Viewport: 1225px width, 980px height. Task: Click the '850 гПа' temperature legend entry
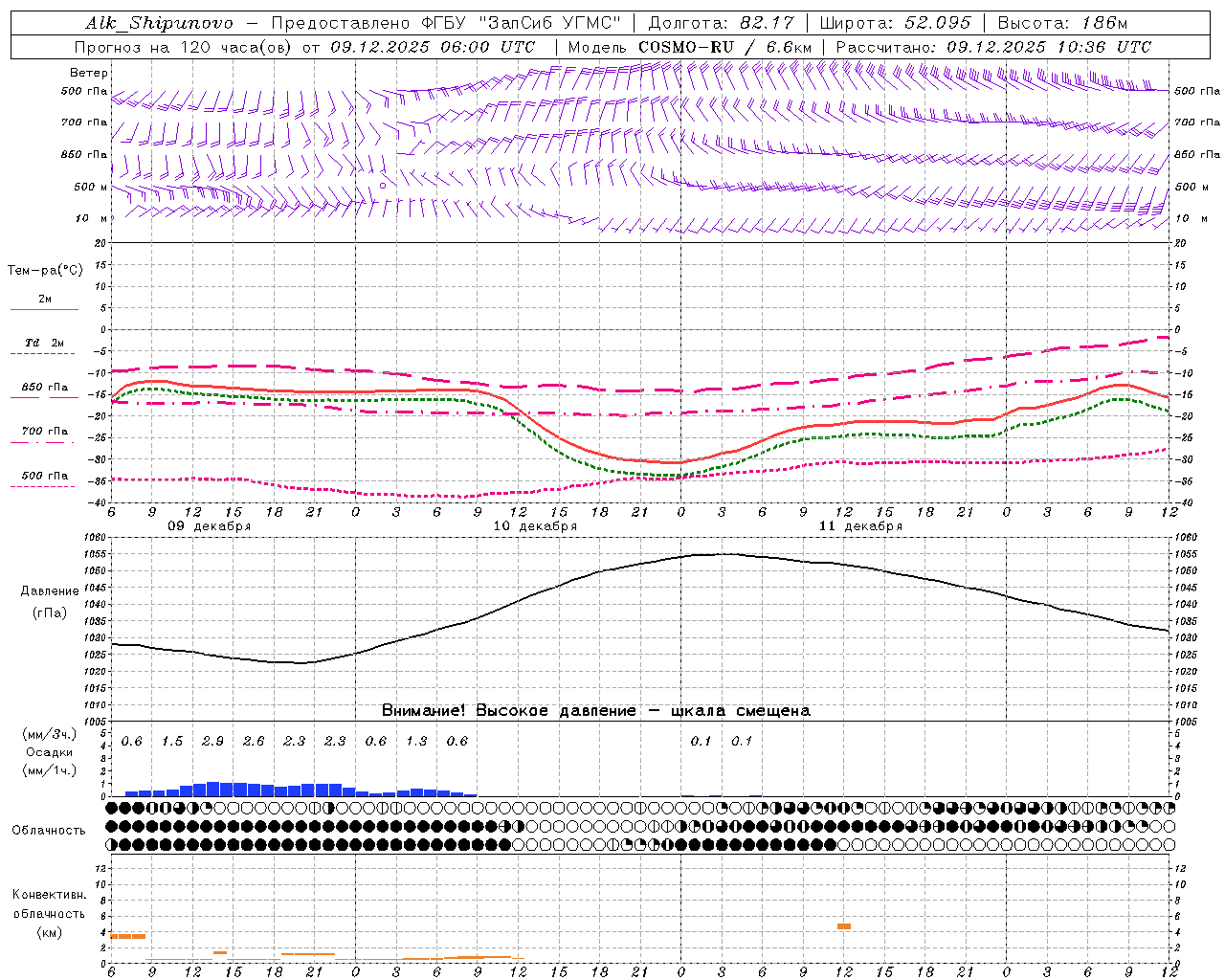click(x=45, y=388)
